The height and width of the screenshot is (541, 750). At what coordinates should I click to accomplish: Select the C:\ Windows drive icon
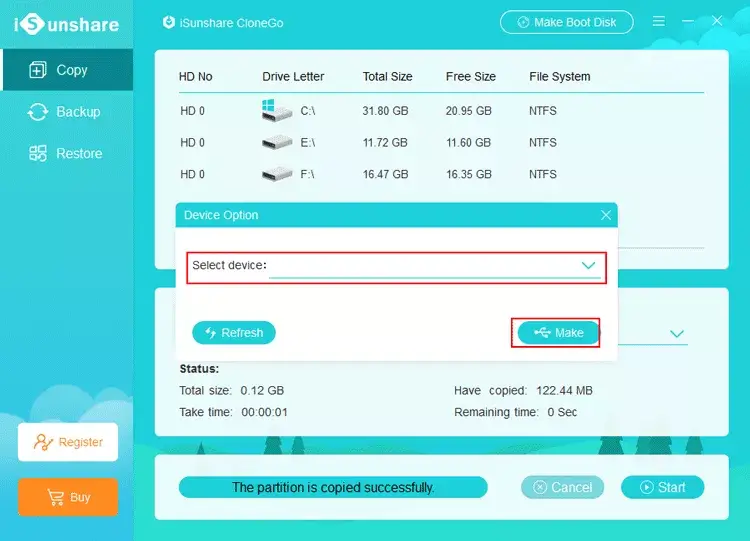point(277,110)
